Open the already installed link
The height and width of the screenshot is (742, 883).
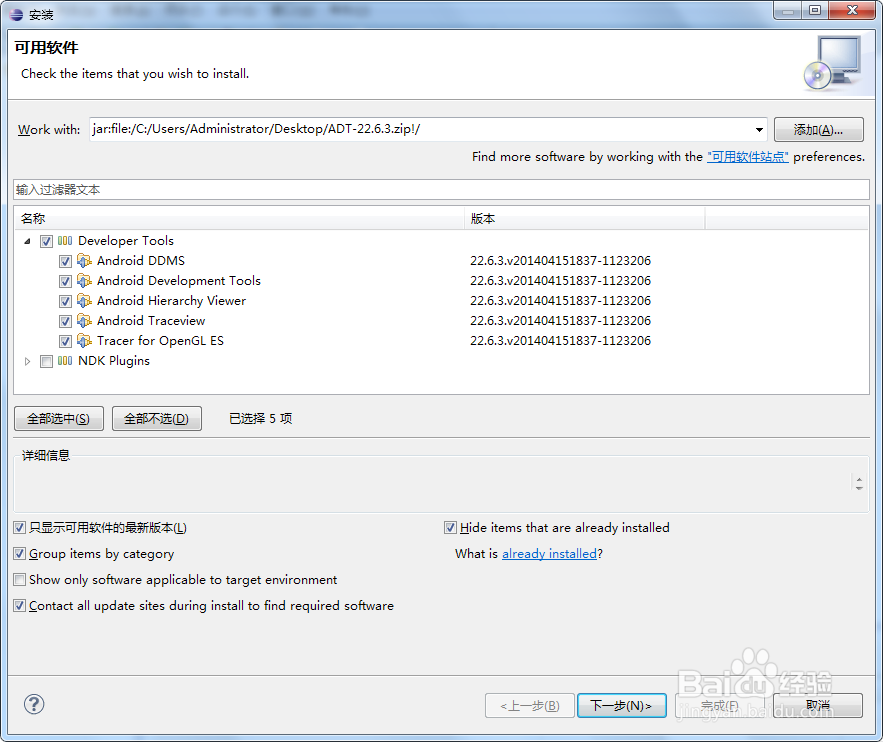(x=549, y=554)
